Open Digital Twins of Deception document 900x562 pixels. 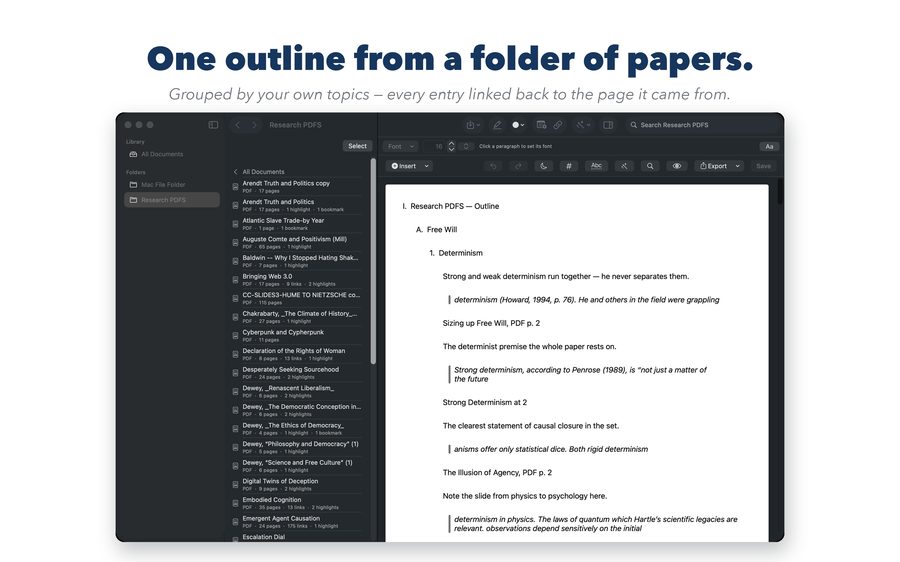click(297, 485)
